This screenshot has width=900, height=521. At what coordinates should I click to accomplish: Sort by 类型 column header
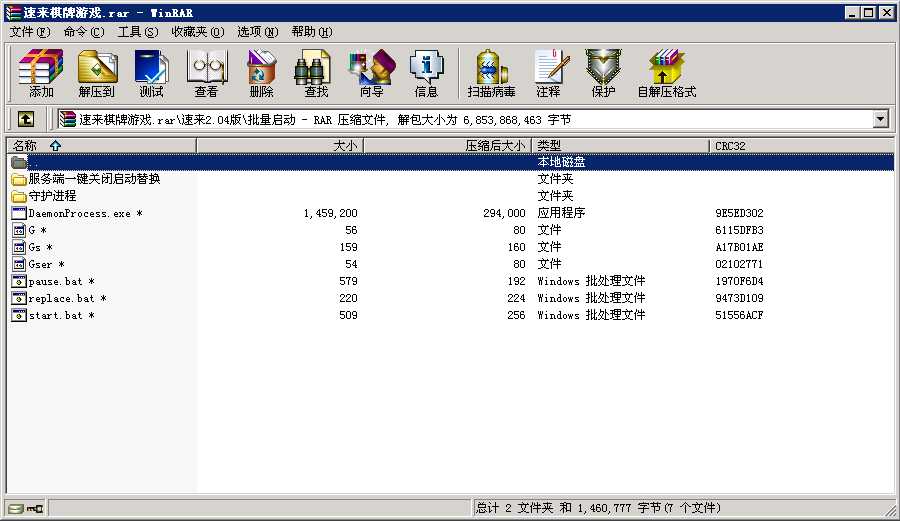pyautogui.click(x=620, y=146)
